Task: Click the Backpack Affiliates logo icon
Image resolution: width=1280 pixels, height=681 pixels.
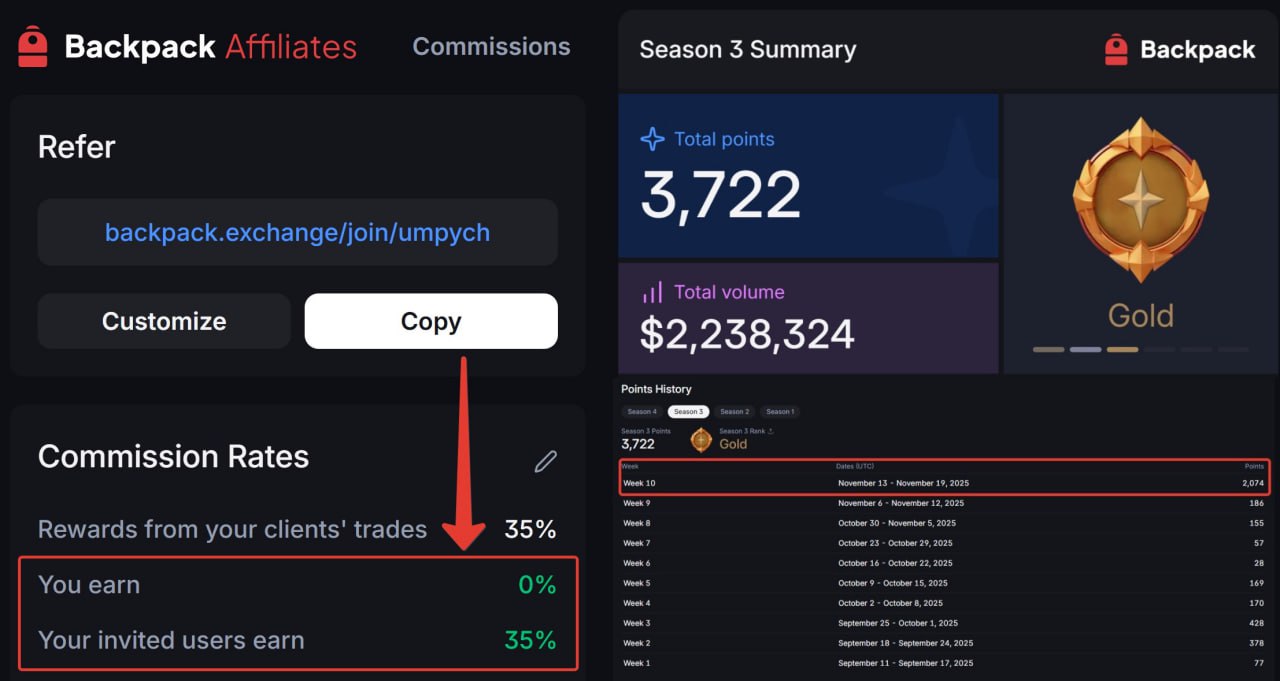Action: pyautogui.click(x=33, y=47)
